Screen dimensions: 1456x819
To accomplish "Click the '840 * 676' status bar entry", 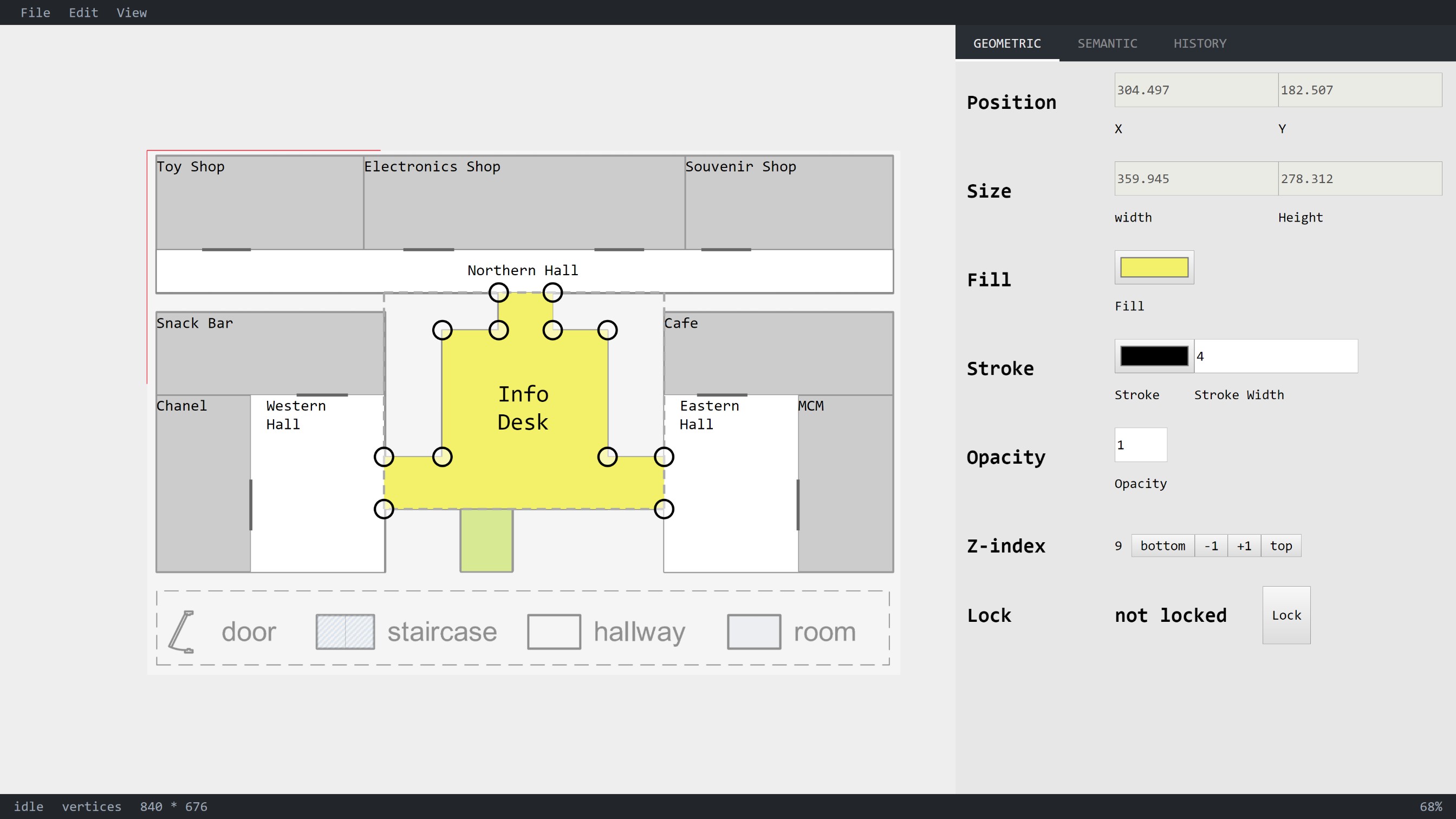I will pyautogui.click(x=173, y=807).
